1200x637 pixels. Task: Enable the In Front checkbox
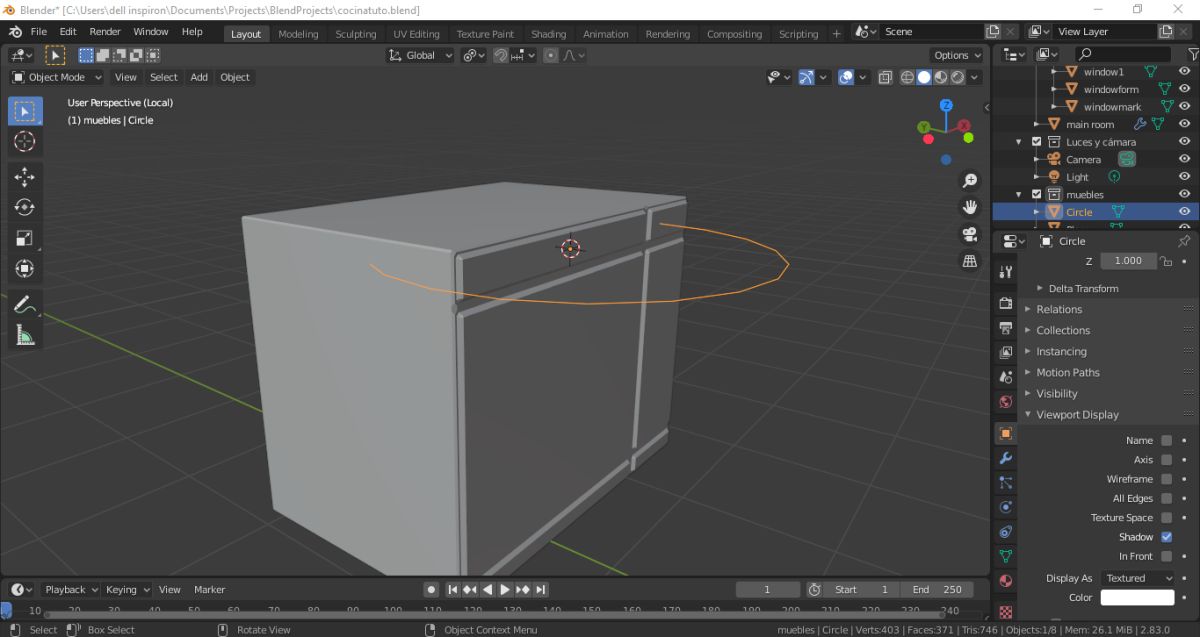[1166, 556]
